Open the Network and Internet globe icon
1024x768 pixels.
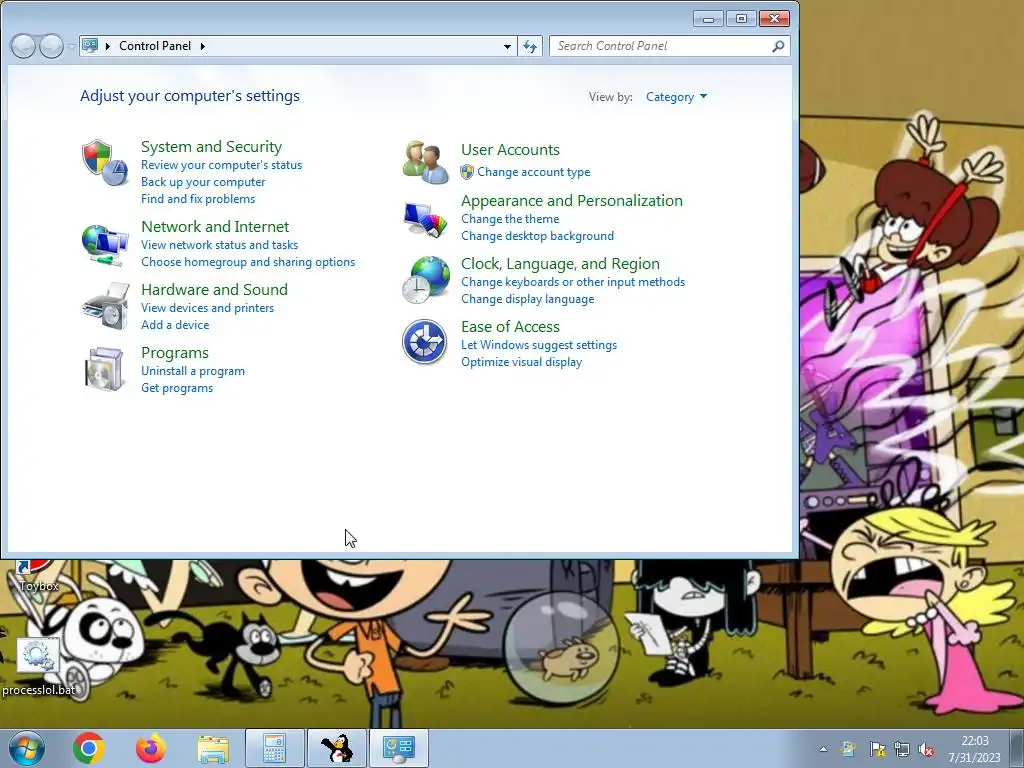pyautogui.click(x=104, y=244)
